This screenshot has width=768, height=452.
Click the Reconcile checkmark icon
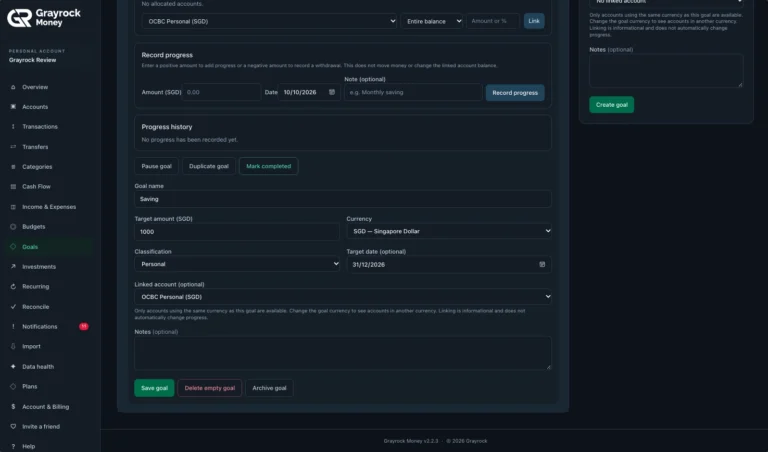pyautogui.click(x=13, y=307)
